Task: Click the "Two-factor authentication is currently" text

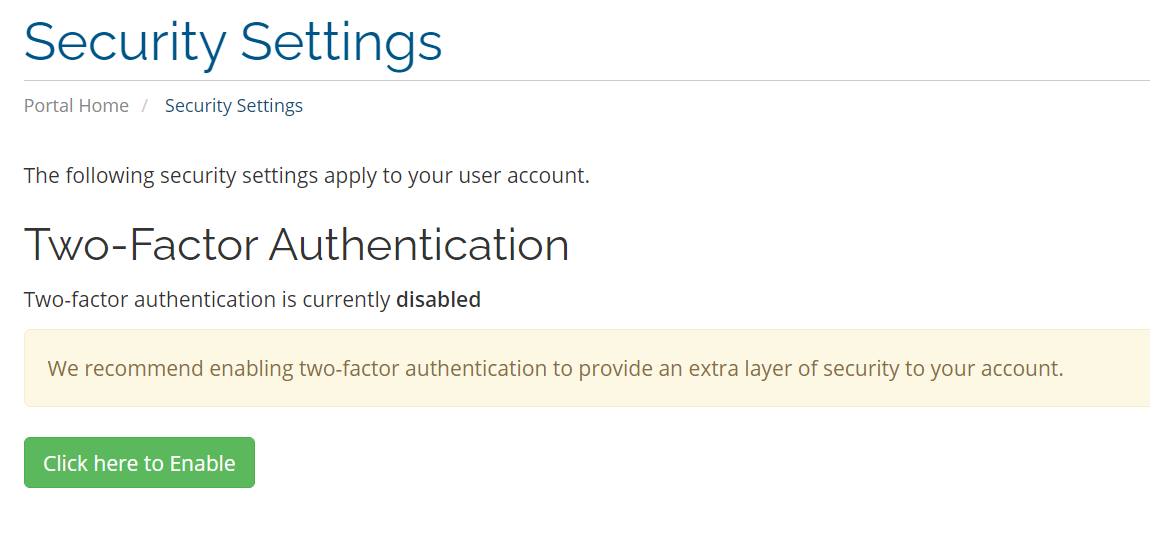Action: 207,299
